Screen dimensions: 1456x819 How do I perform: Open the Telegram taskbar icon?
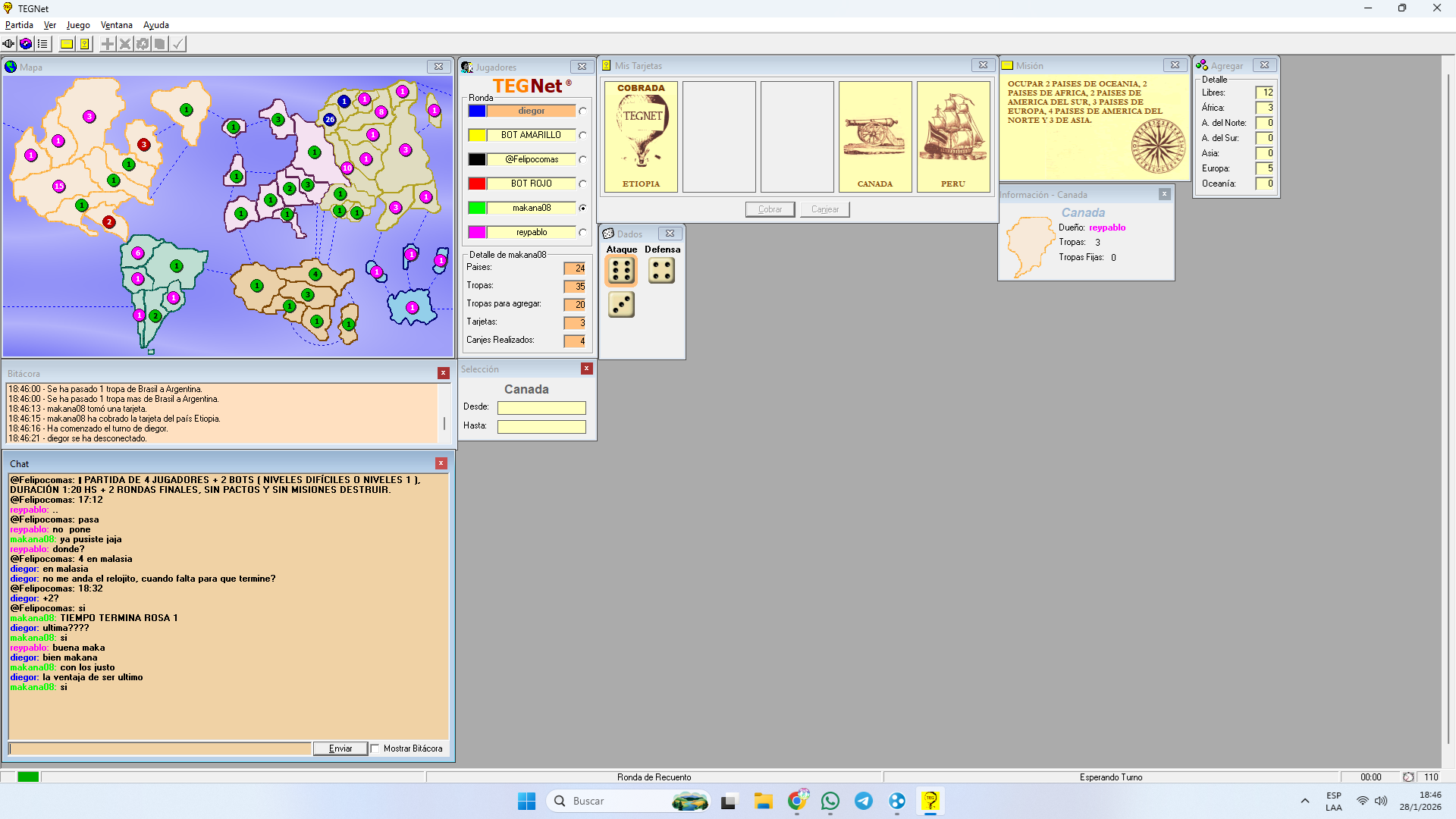pyautogui.click(x=864, y=801)
